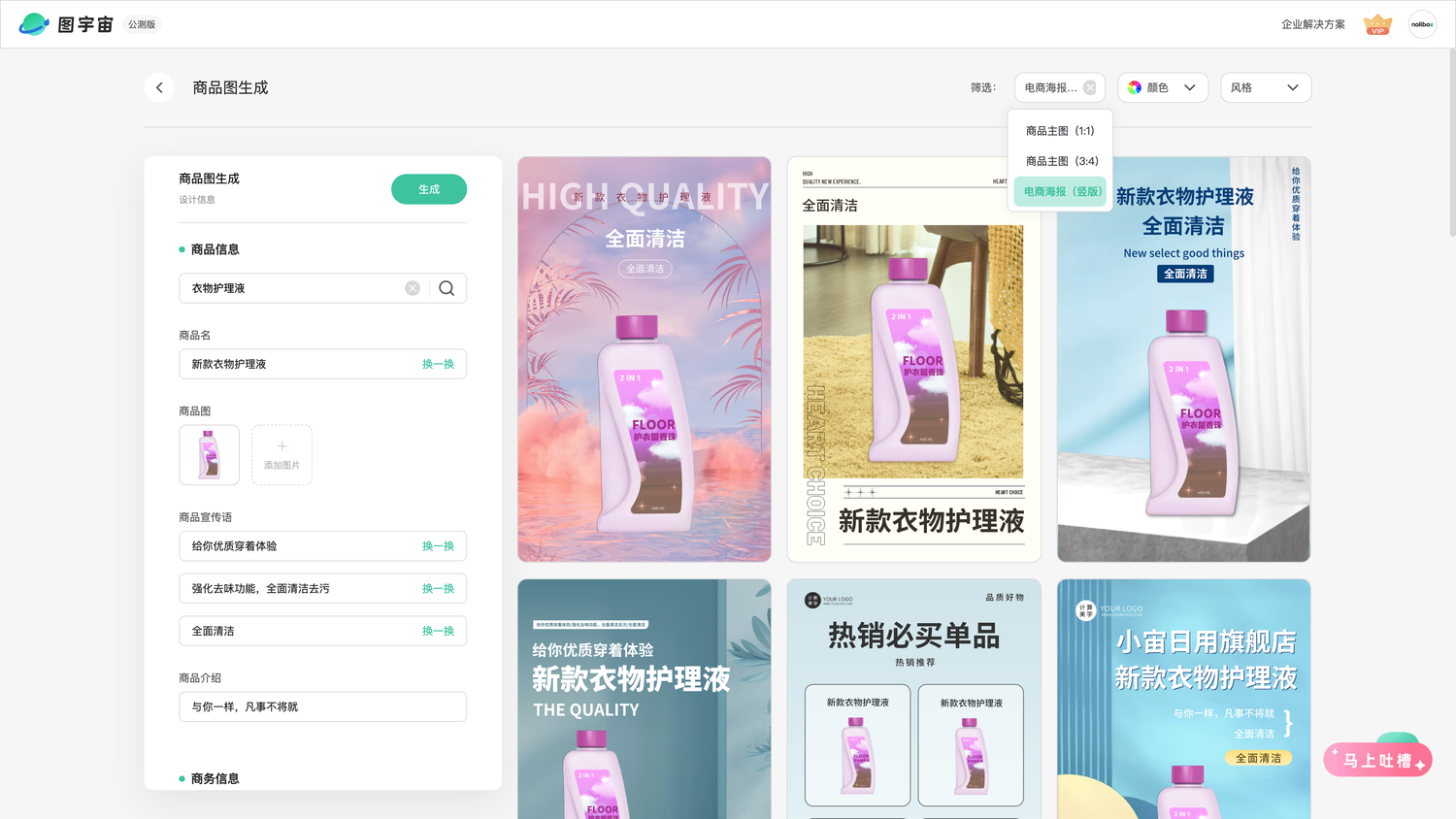Swap slogan 全面清洁 via 换一换
The image size is (1456, 819).
click(x=438, y=631)
